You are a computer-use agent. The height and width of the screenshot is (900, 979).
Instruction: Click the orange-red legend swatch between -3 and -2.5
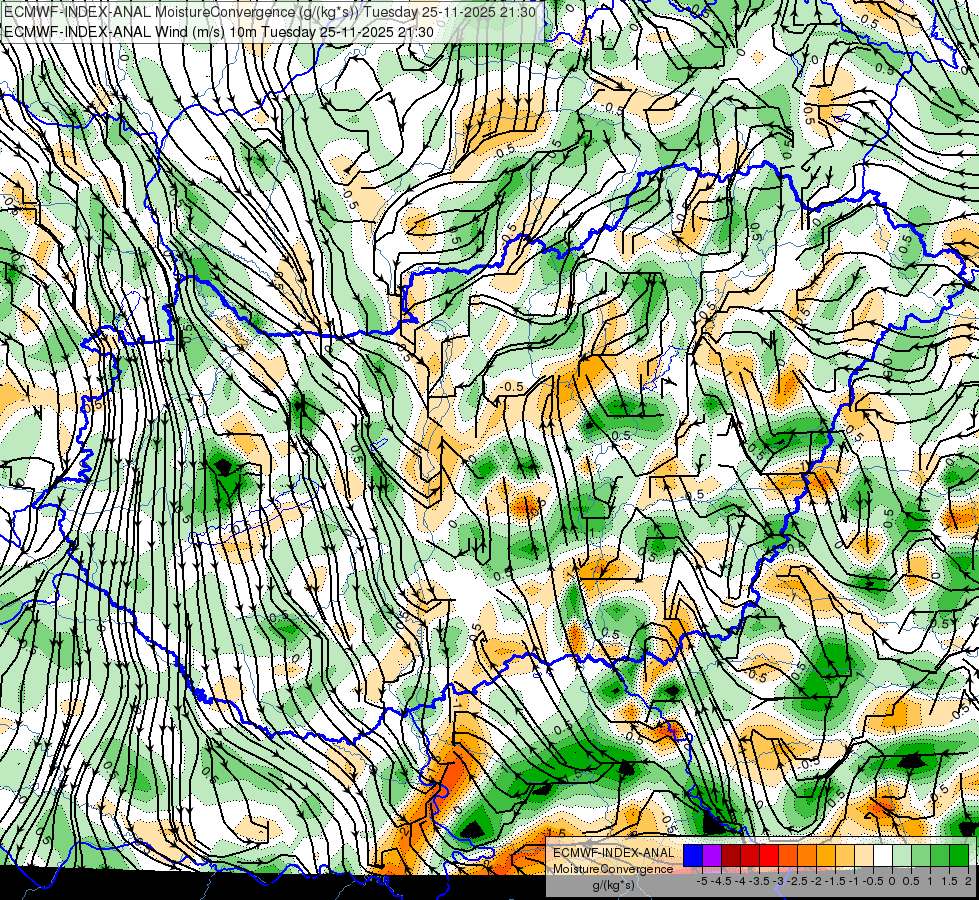coord(788,856)
